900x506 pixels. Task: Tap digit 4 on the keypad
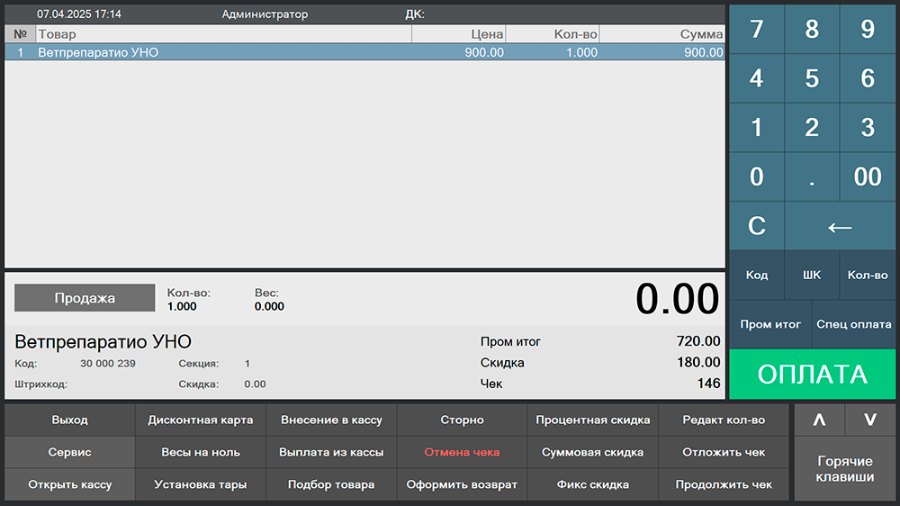tap(757, 79)
